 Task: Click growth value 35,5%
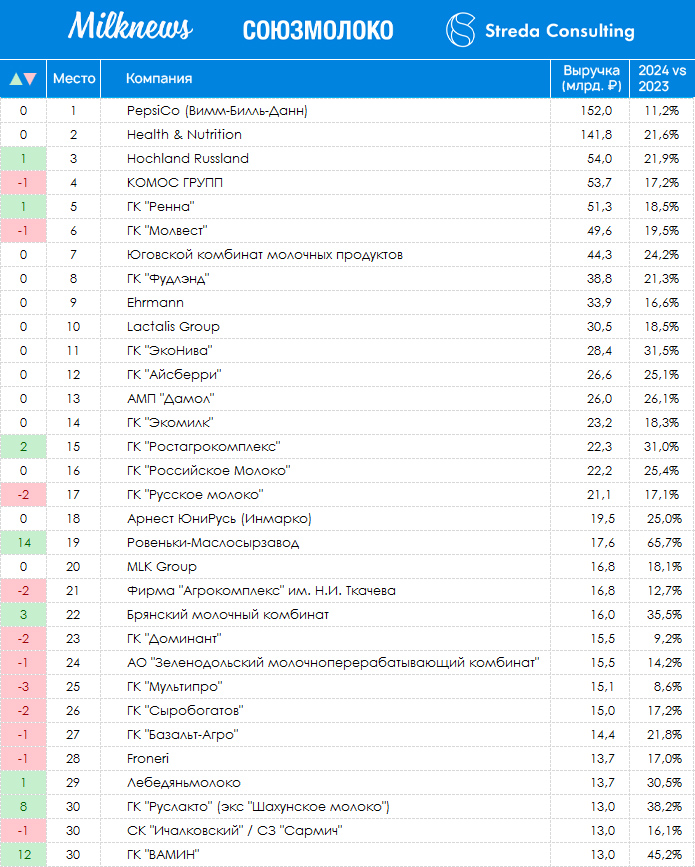pyautogui.click(x=665, y=614)
